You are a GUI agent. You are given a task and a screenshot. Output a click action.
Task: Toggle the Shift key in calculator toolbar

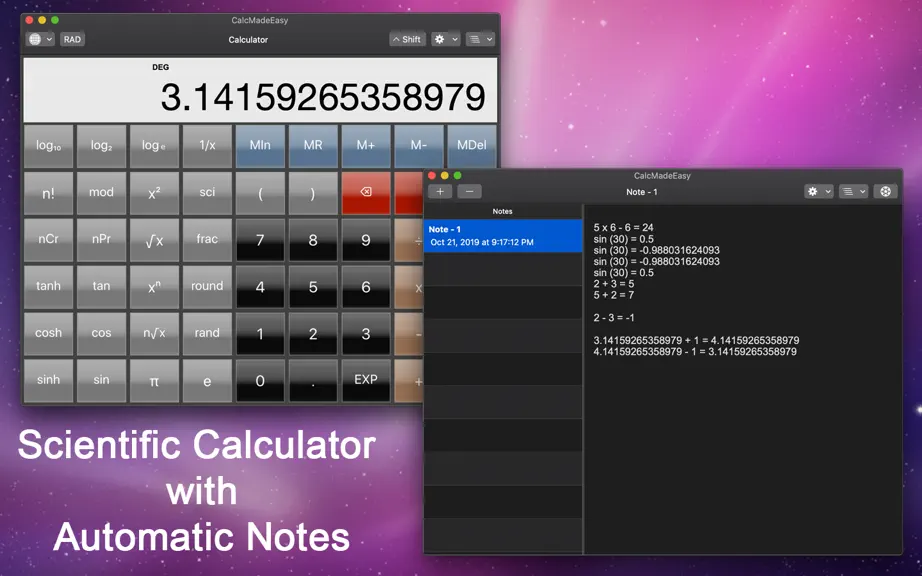pyautogui.click(x=407, y=39)
